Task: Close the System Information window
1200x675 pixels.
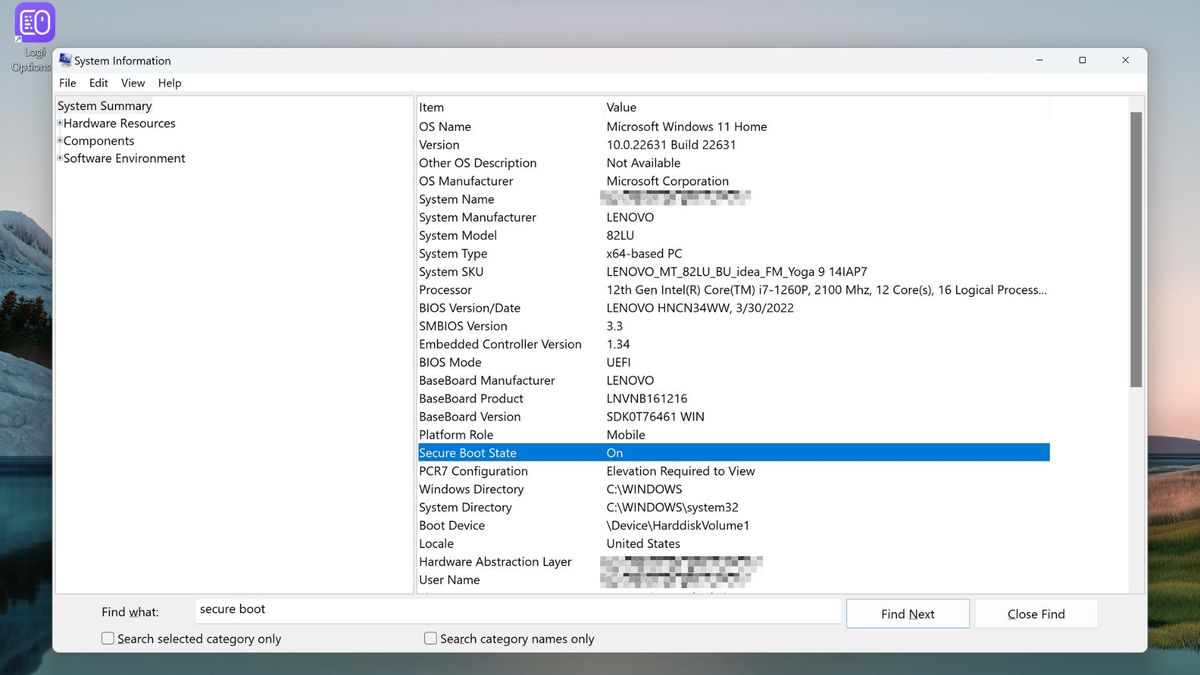Action: coord(1125,60)
